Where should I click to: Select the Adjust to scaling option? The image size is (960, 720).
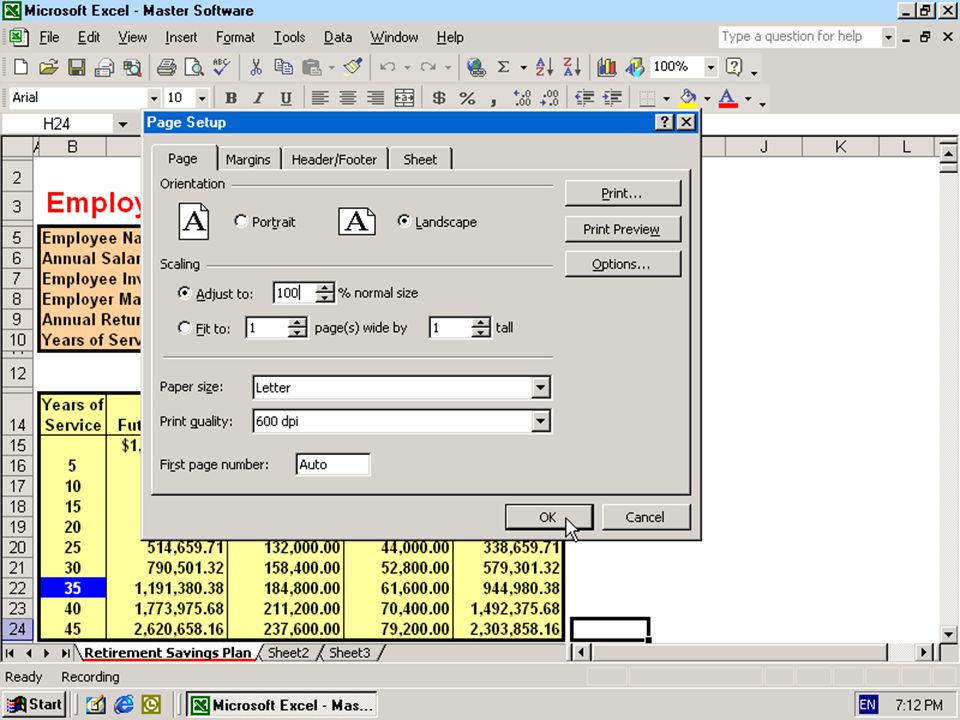click(x=184, y=293)
